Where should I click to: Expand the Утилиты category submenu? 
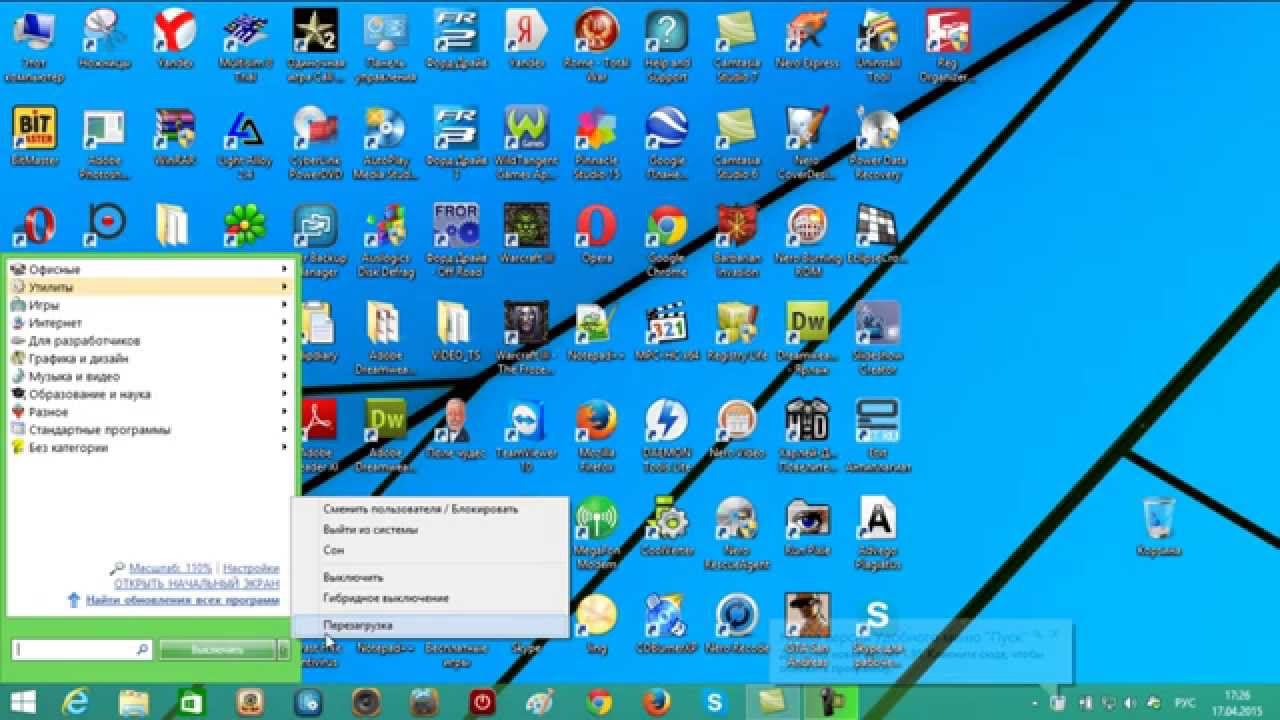(x=150, y=287)
